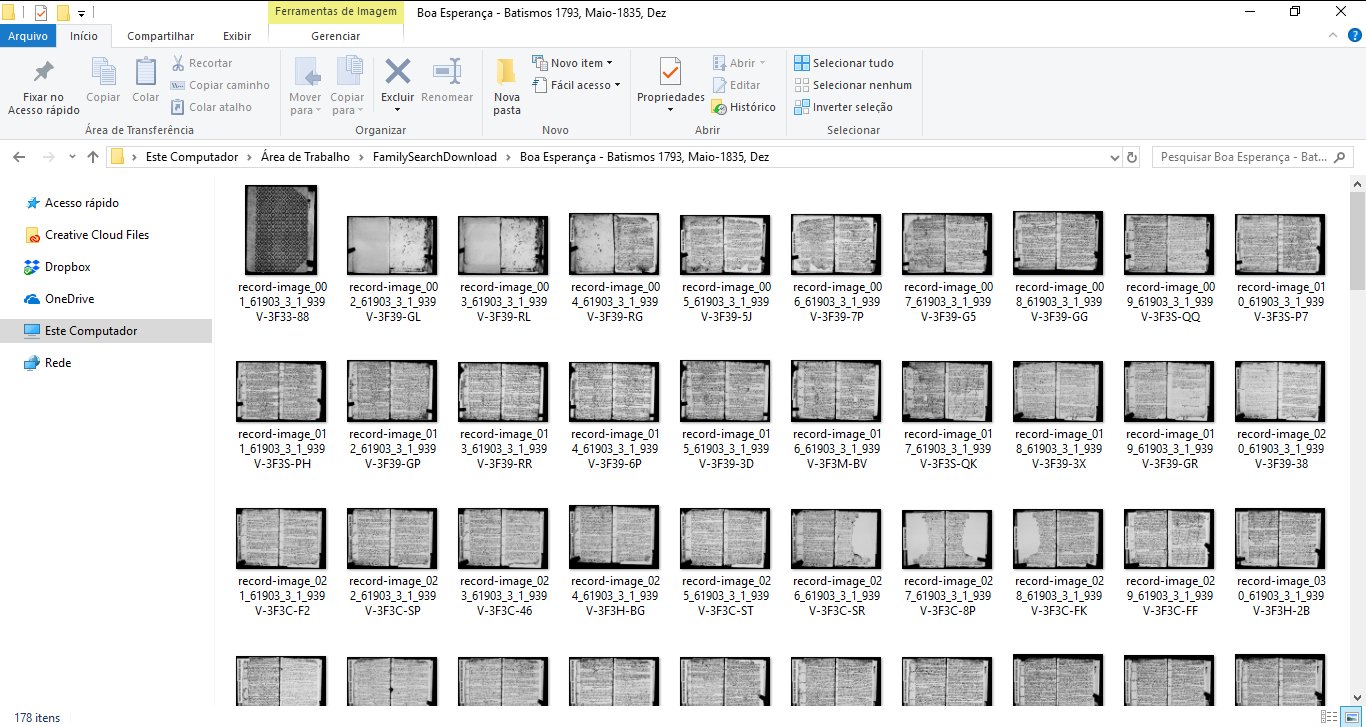Click Selecionar nenhum
This screenshot has height=727, width=1366.
(x=853, y=85)
